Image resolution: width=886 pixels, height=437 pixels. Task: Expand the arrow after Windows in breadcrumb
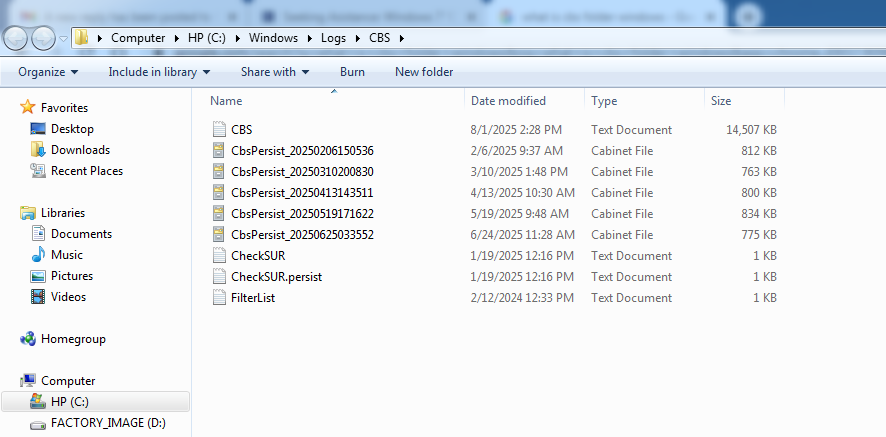click(310, 38)
